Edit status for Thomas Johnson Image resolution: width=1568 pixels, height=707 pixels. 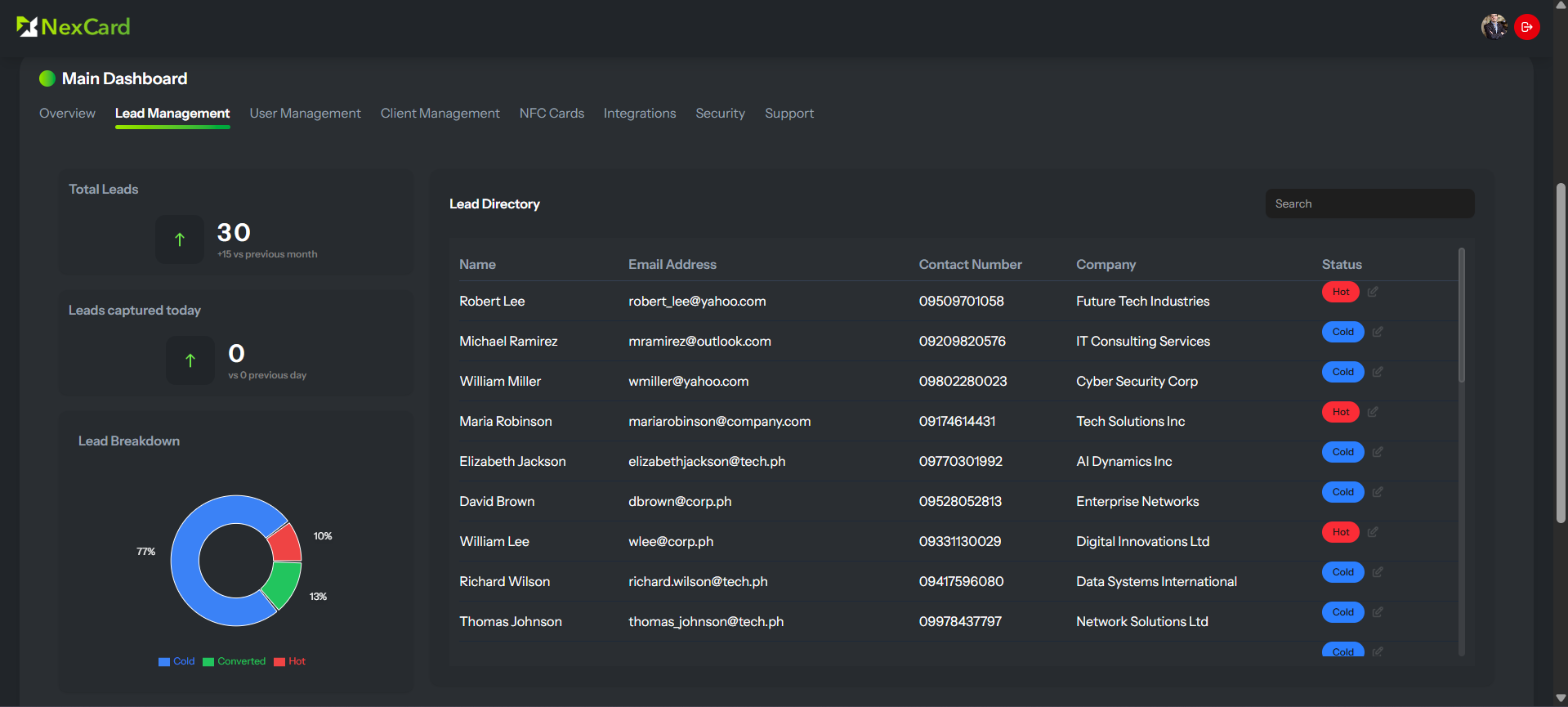tap(1378, 612)
